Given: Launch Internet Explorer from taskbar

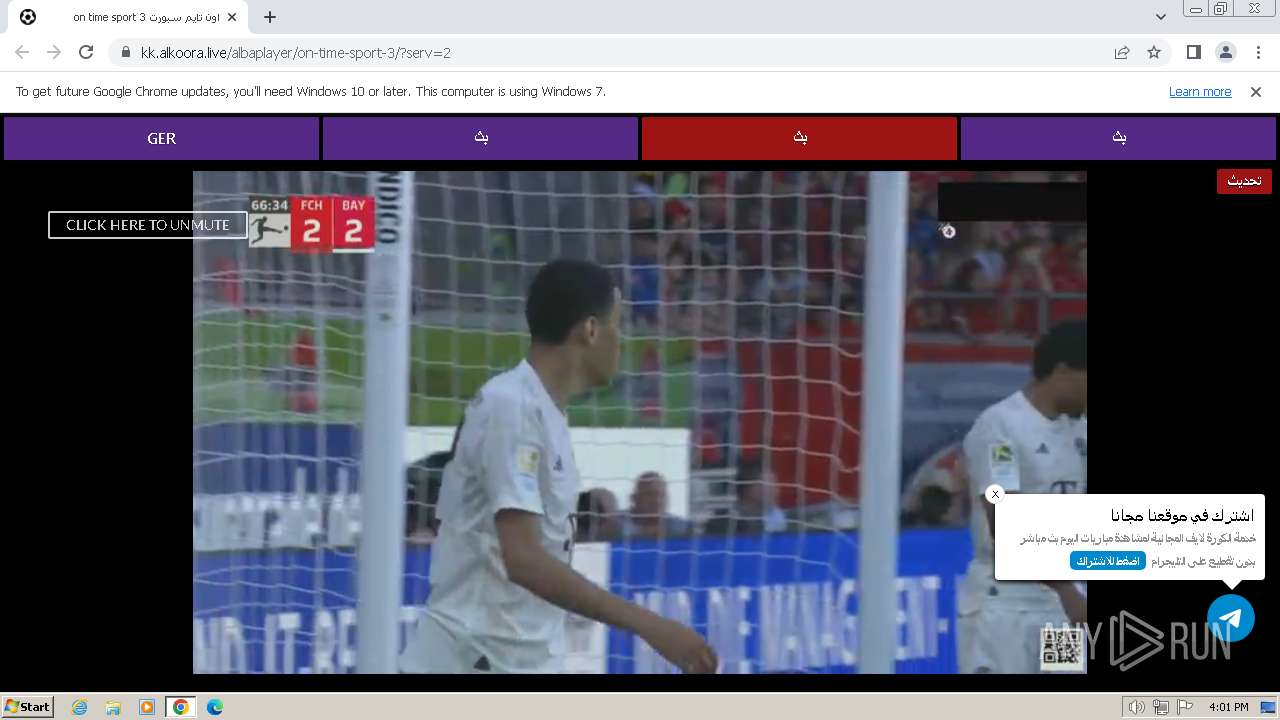Looking at the screenshot, I should (x=80, y=707).
